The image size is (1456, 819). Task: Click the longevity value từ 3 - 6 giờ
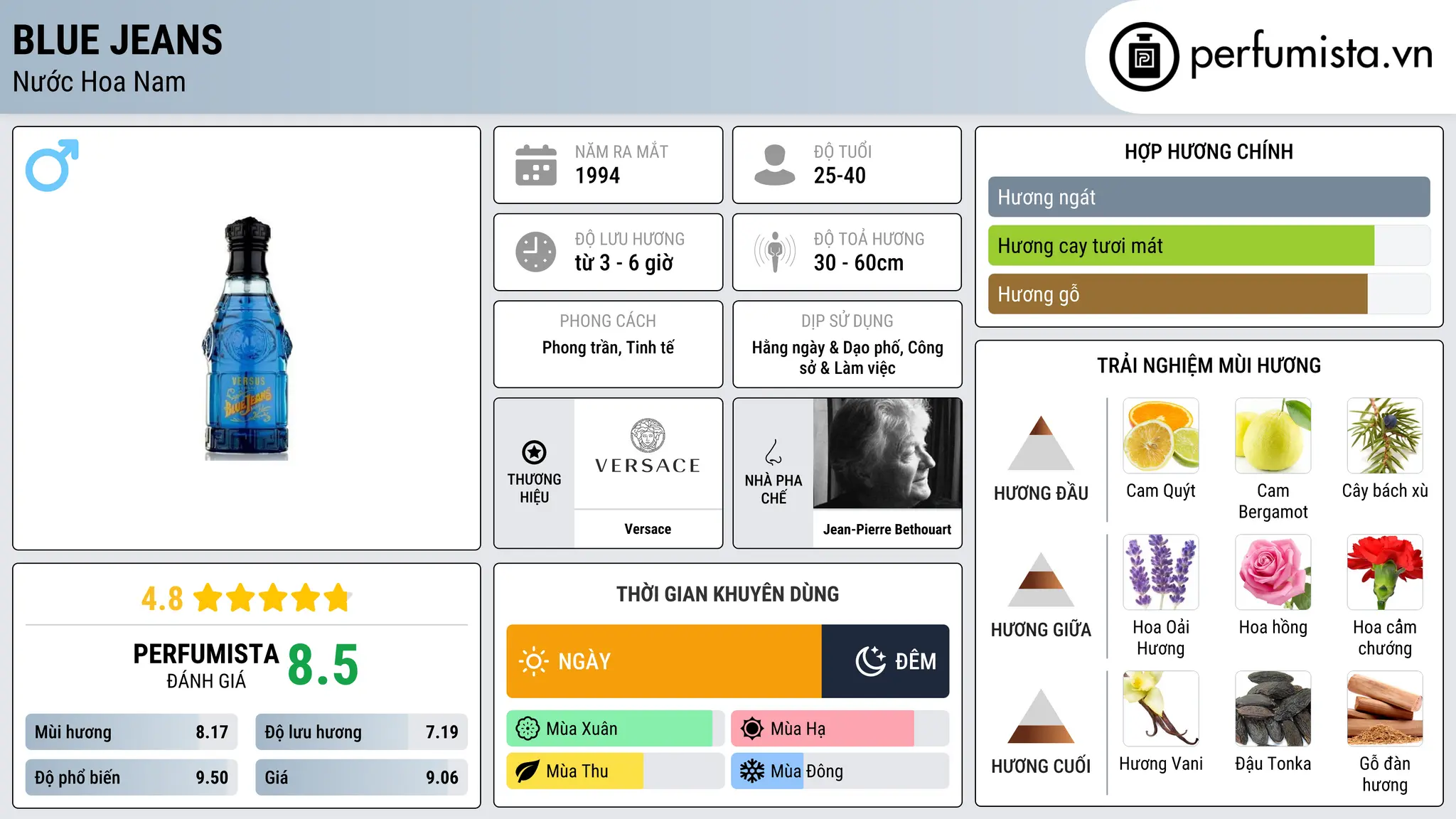coord(624,263)
